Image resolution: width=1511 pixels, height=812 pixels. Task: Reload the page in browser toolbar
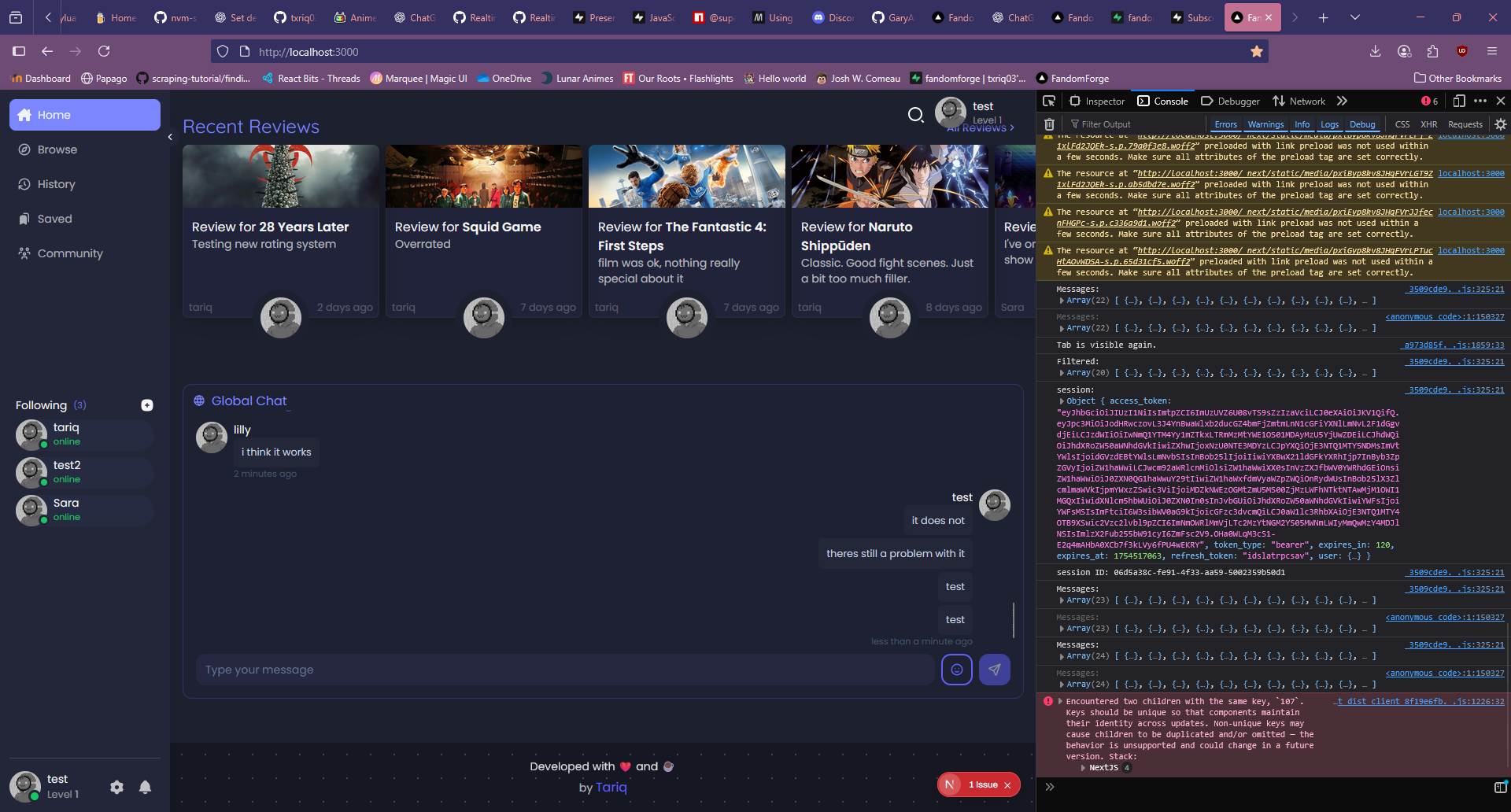104,51
